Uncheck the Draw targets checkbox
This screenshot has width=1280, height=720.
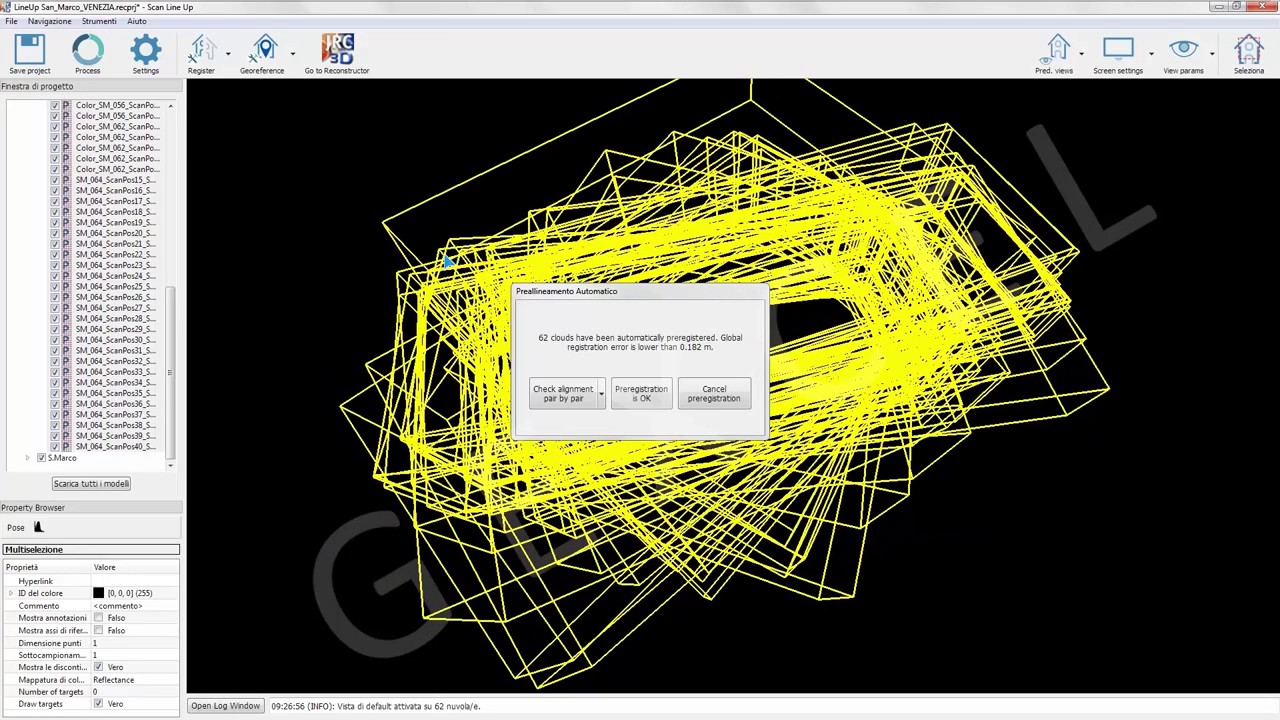[98, 704]
